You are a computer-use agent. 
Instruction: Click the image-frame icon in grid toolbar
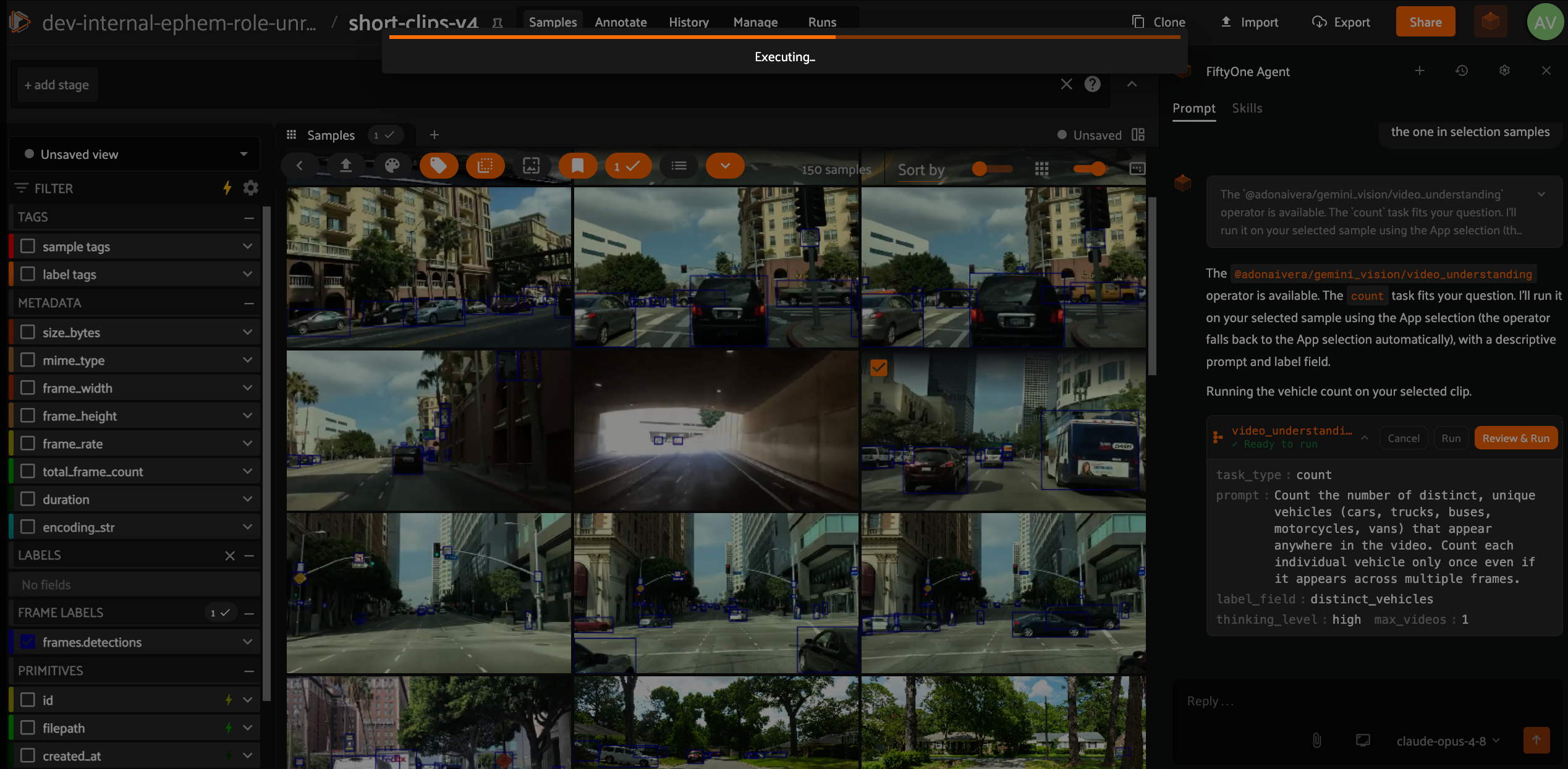coord(531,166)
